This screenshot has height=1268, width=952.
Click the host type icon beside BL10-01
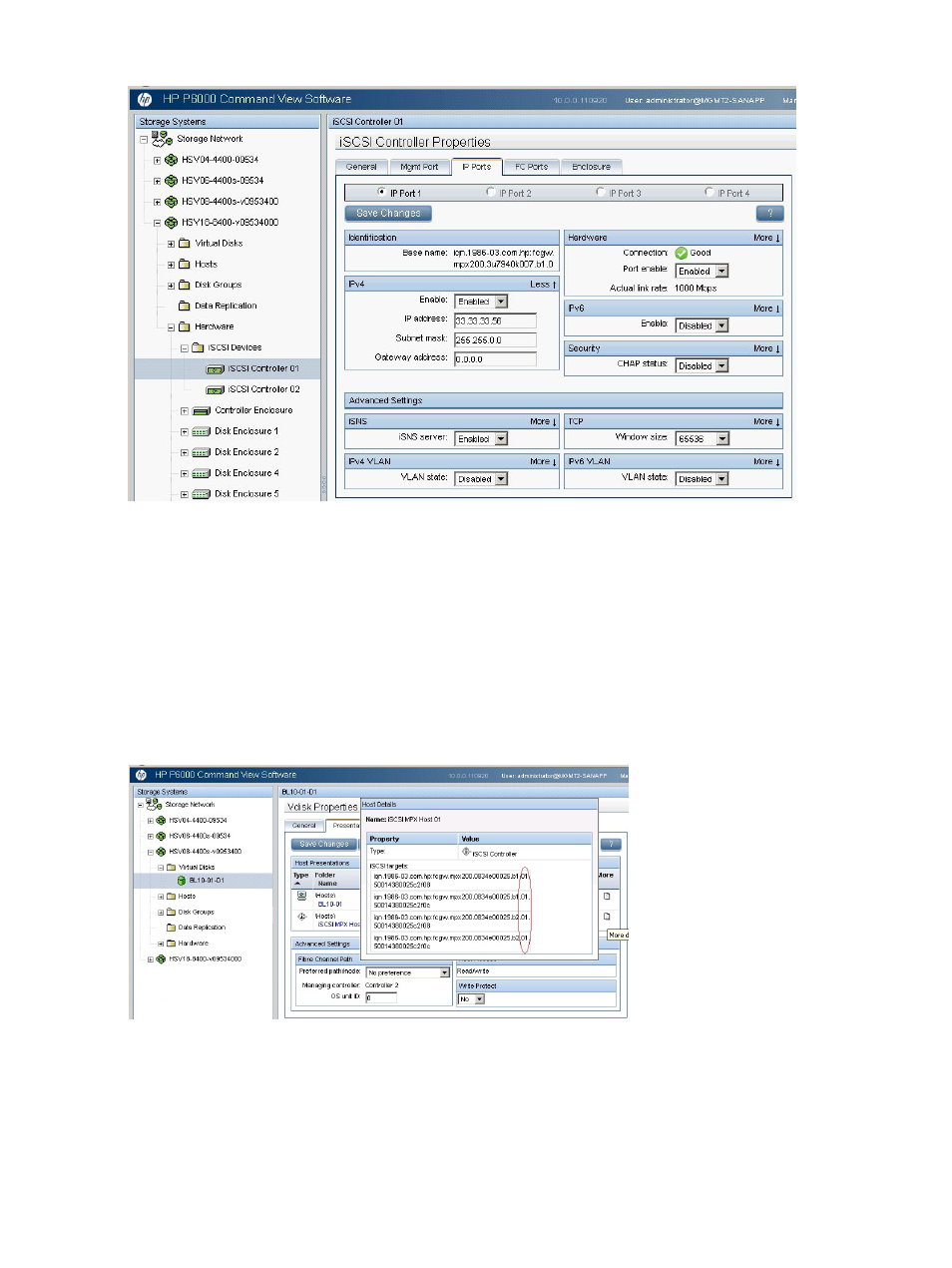click(302, 896)
